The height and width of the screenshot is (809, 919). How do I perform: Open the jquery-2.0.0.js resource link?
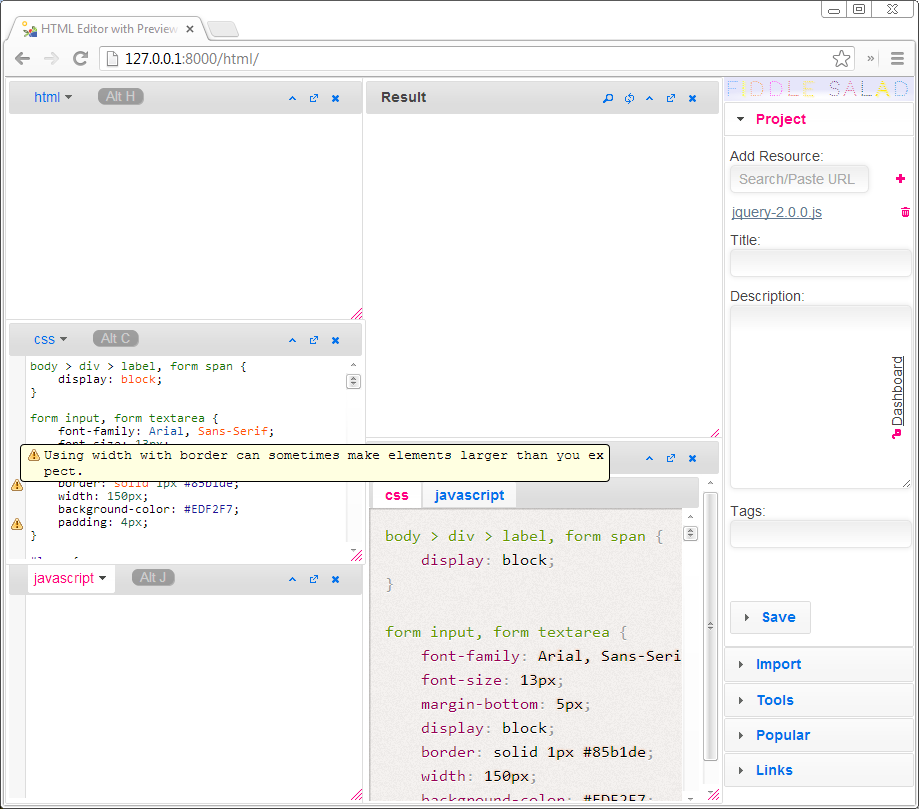tap(777, 212)
